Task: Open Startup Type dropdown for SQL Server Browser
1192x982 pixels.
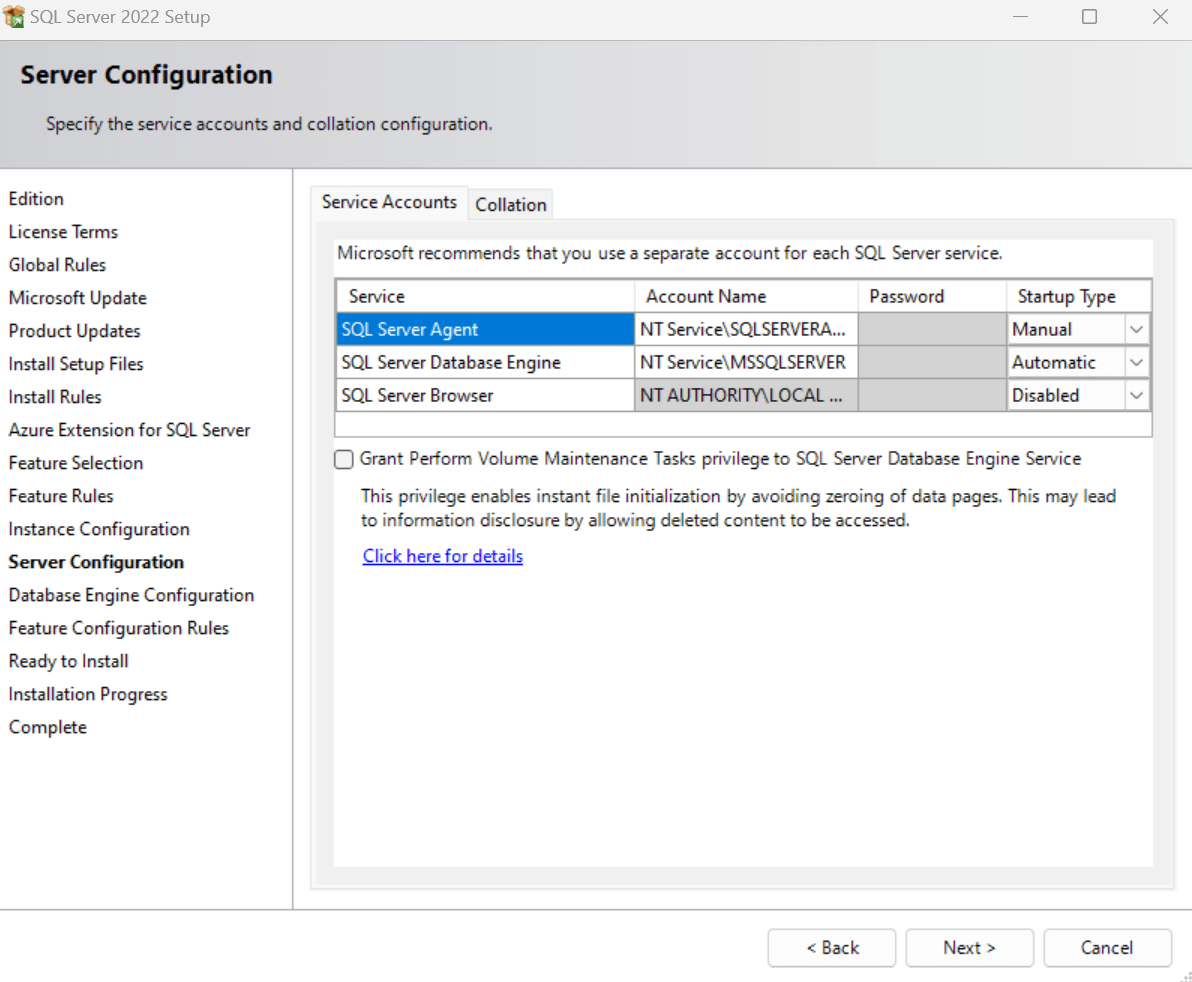Action: [1136, 395]
